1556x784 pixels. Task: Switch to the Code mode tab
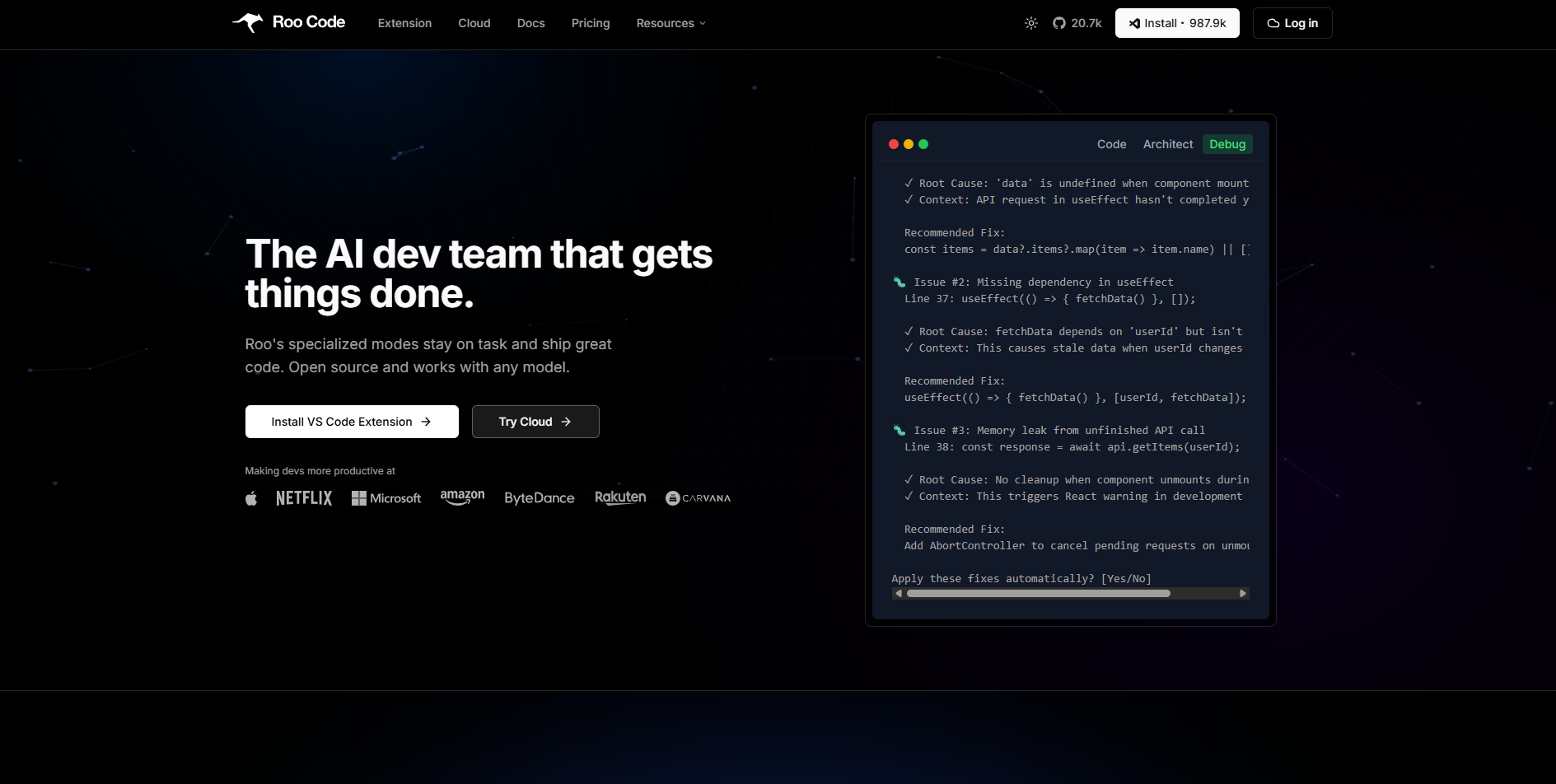(1111, 144)
